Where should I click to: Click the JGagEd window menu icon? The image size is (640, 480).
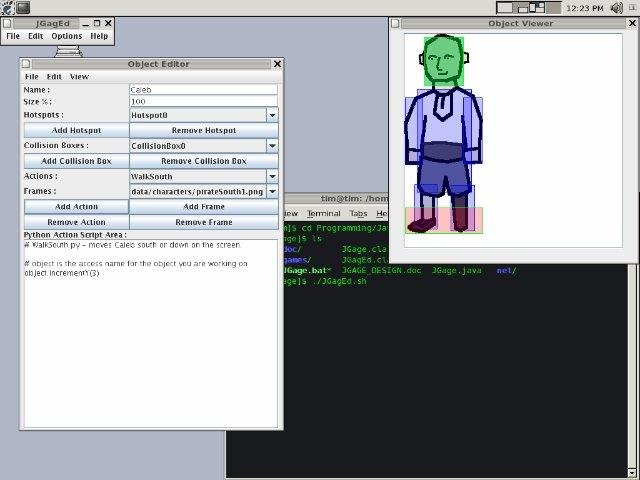point(7,24)
